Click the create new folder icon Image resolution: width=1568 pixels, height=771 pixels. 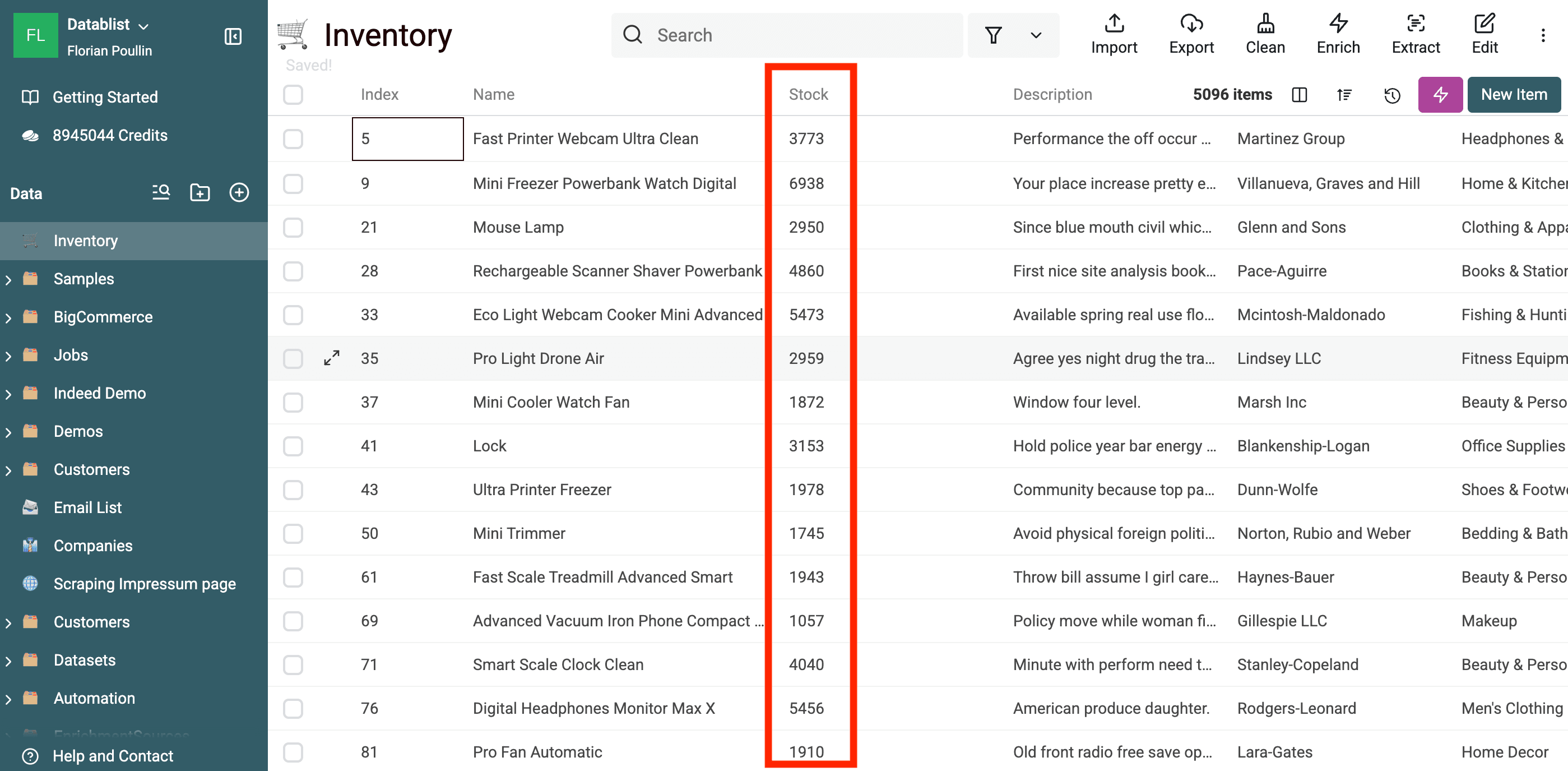200,192
